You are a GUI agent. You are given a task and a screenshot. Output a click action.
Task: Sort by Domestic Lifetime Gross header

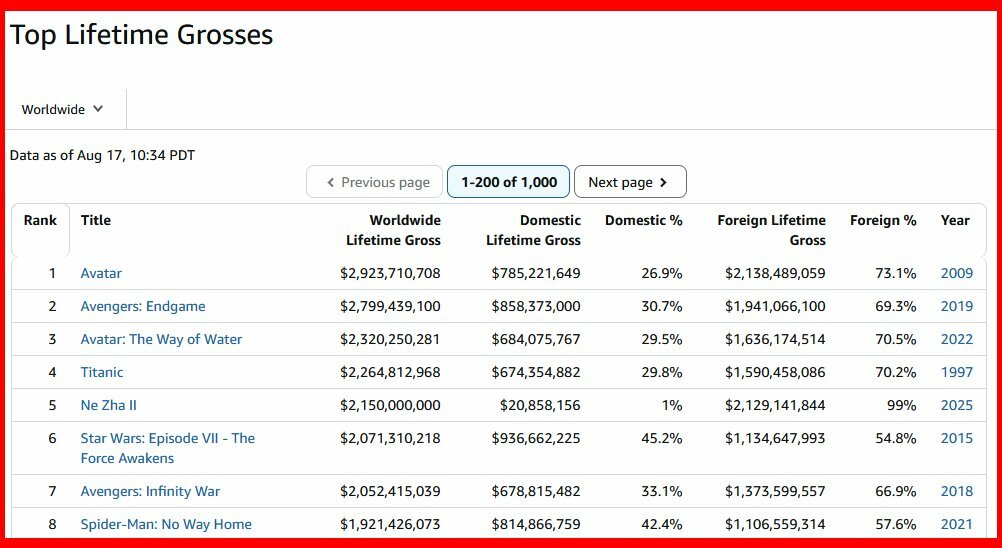[x=533, y=231]
